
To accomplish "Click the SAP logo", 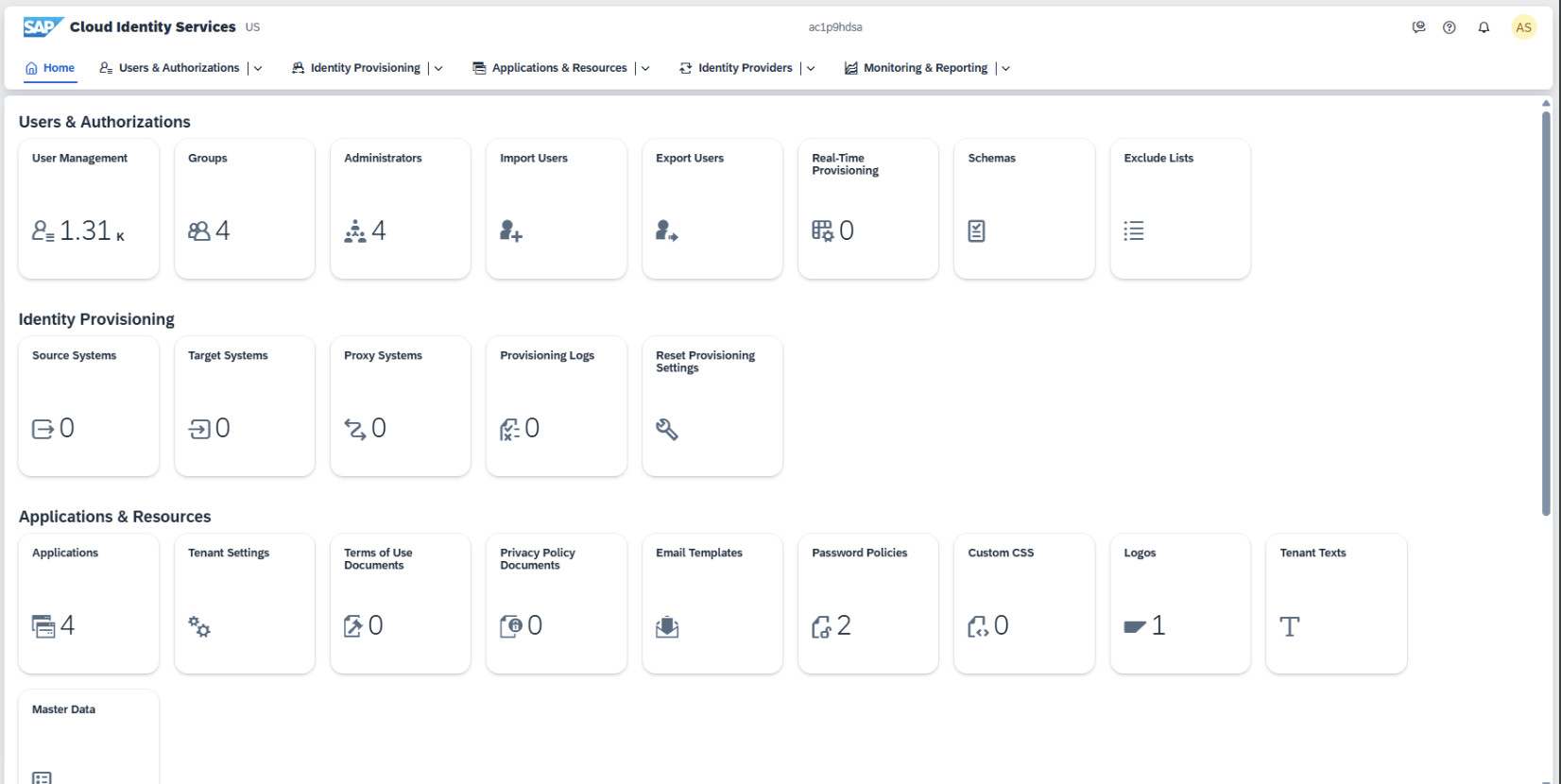I will coord(43,26).
